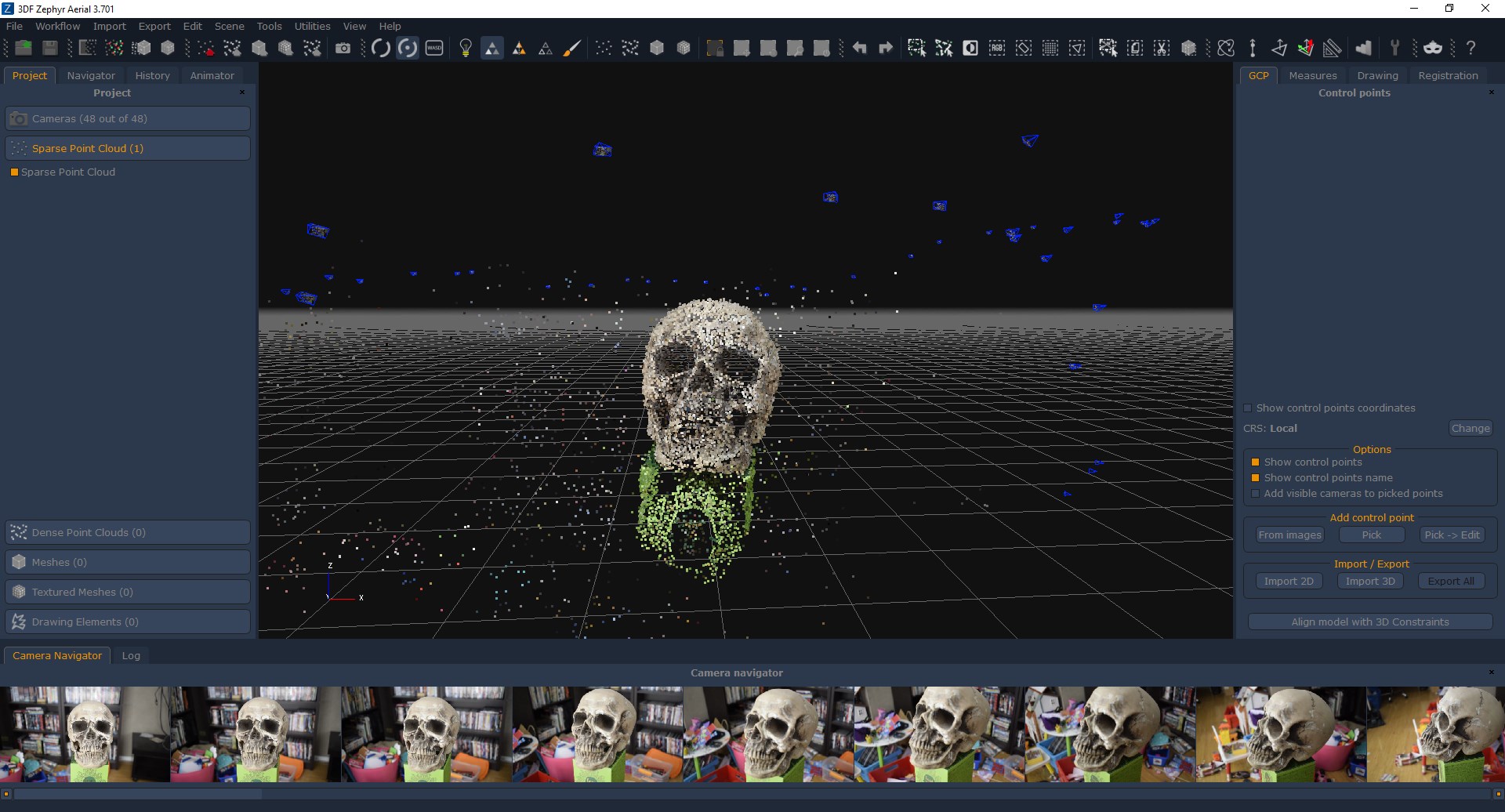
Task: Click the Import 3D button
Action: tap(1370, 581)
